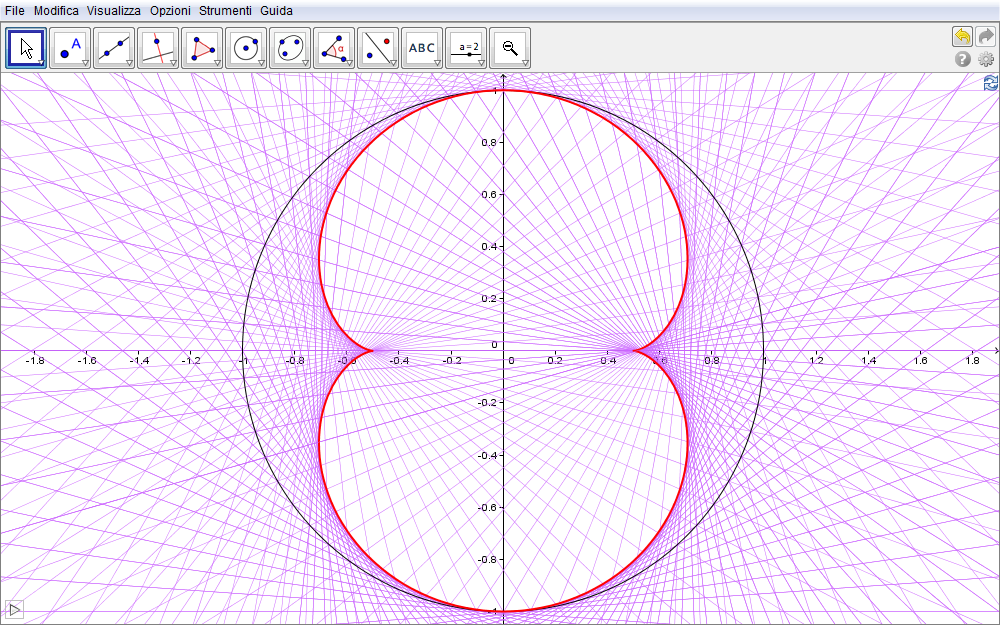Pick the Perpendicular Line tool
This screenshot has width=1000, height=625.
coord(159,47)
